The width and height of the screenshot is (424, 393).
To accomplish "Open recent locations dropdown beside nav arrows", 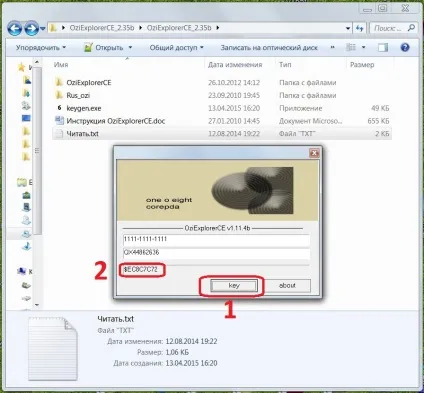I will coord(43,29).
